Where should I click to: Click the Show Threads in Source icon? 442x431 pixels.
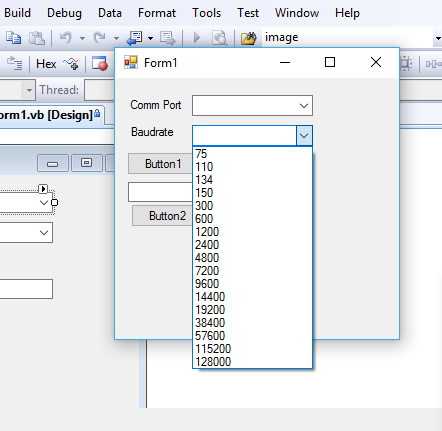pyautogui.click(x=71, y=63)
